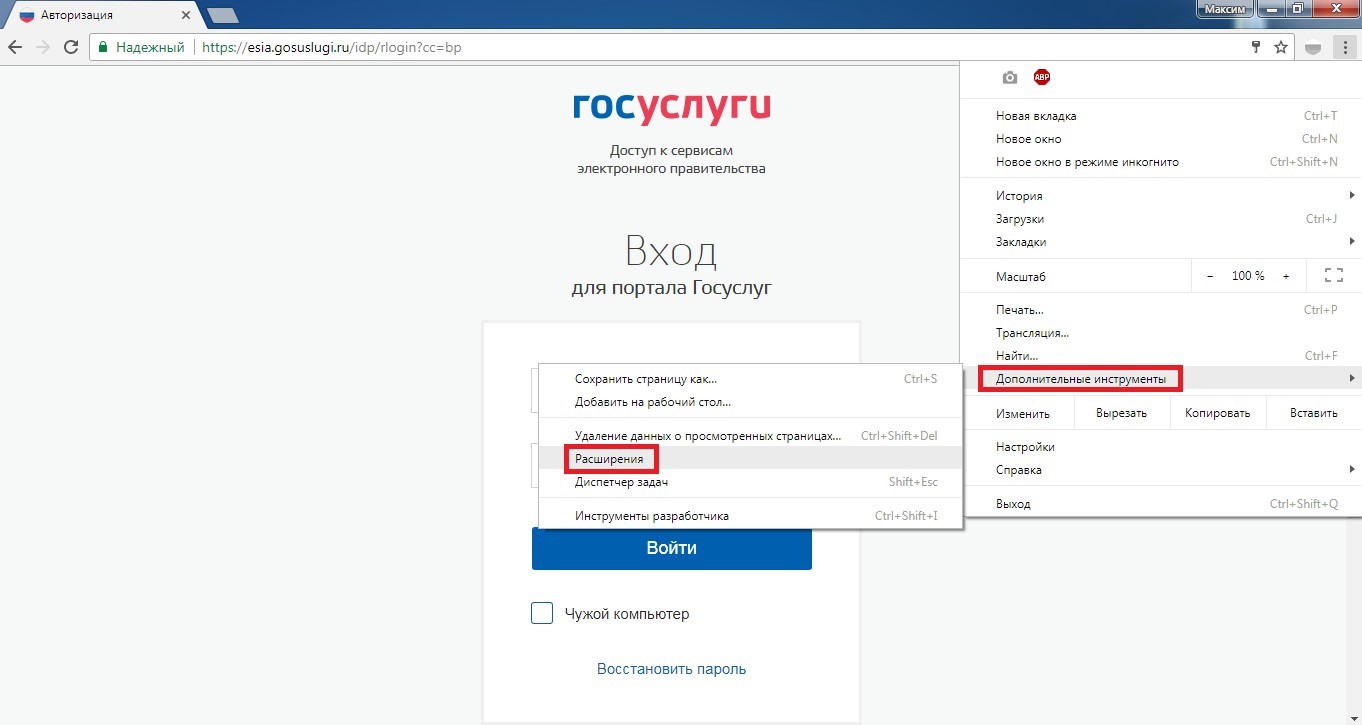Image resolution: width=1362 pixels, height=725 pixels.
Task: Select Печать... menu item
Action: click(x=1160, y=310)
